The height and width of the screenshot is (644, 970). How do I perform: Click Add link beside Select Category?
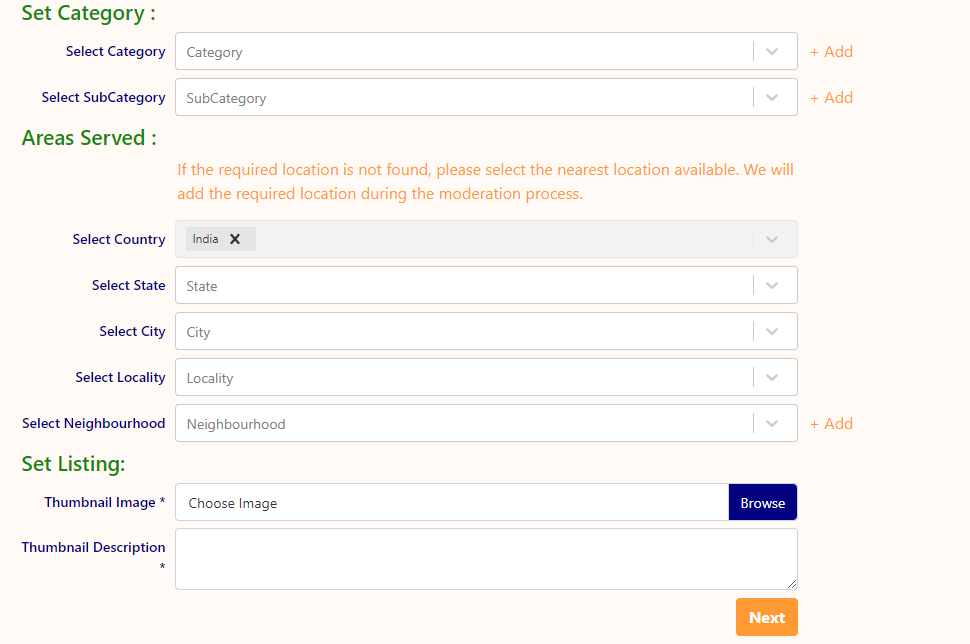click(x=831, y=52)
